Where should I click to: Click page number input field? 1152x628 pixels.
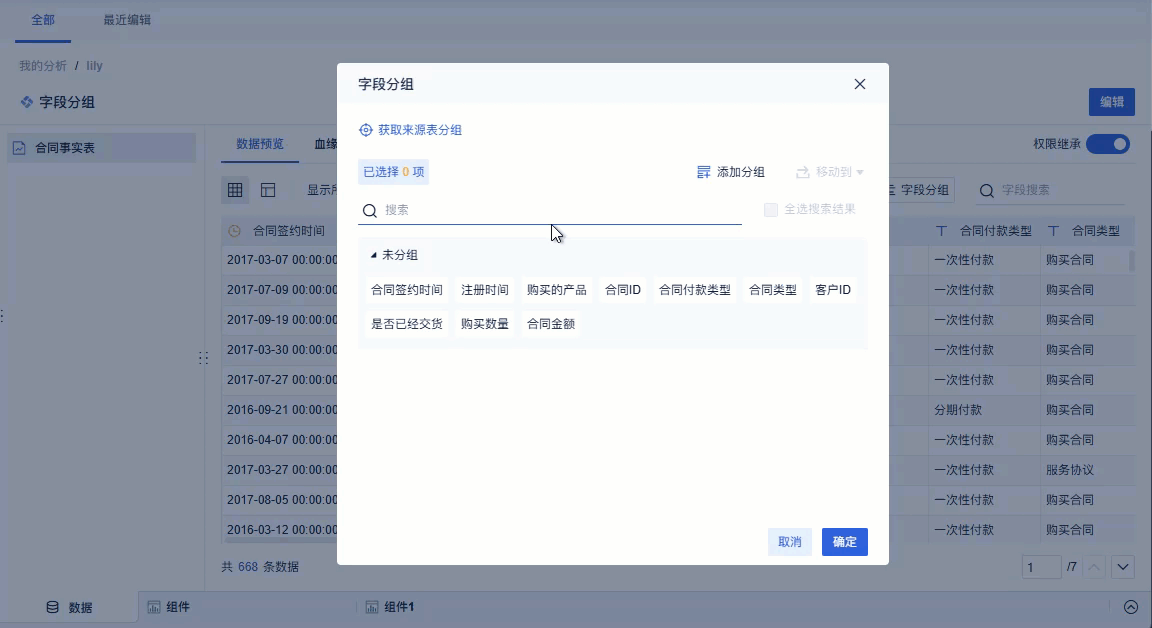1041,567
